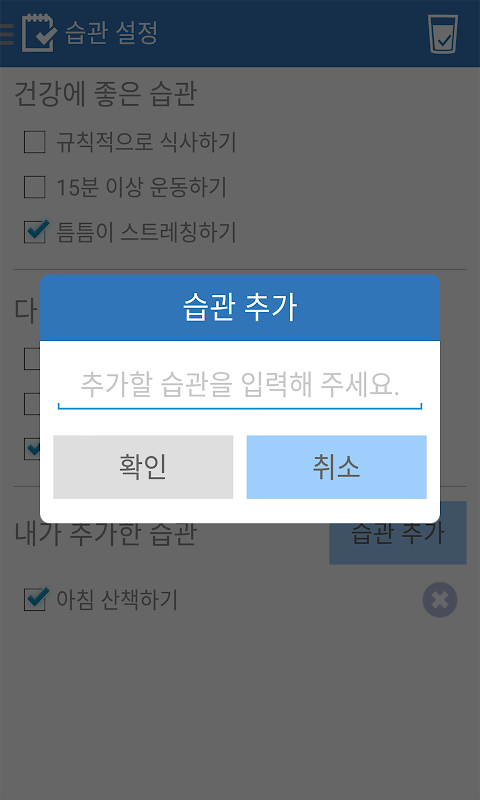Tap the water cup check icon

(443, 34)
